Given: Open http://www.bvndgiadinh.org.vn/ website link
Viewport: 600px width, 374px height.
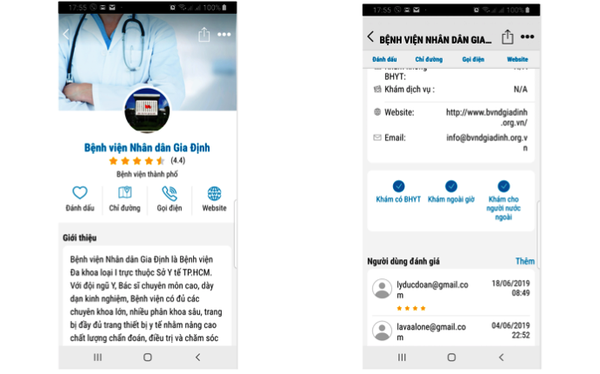Looking at the screenshot, I should click(x=487, y=117).
